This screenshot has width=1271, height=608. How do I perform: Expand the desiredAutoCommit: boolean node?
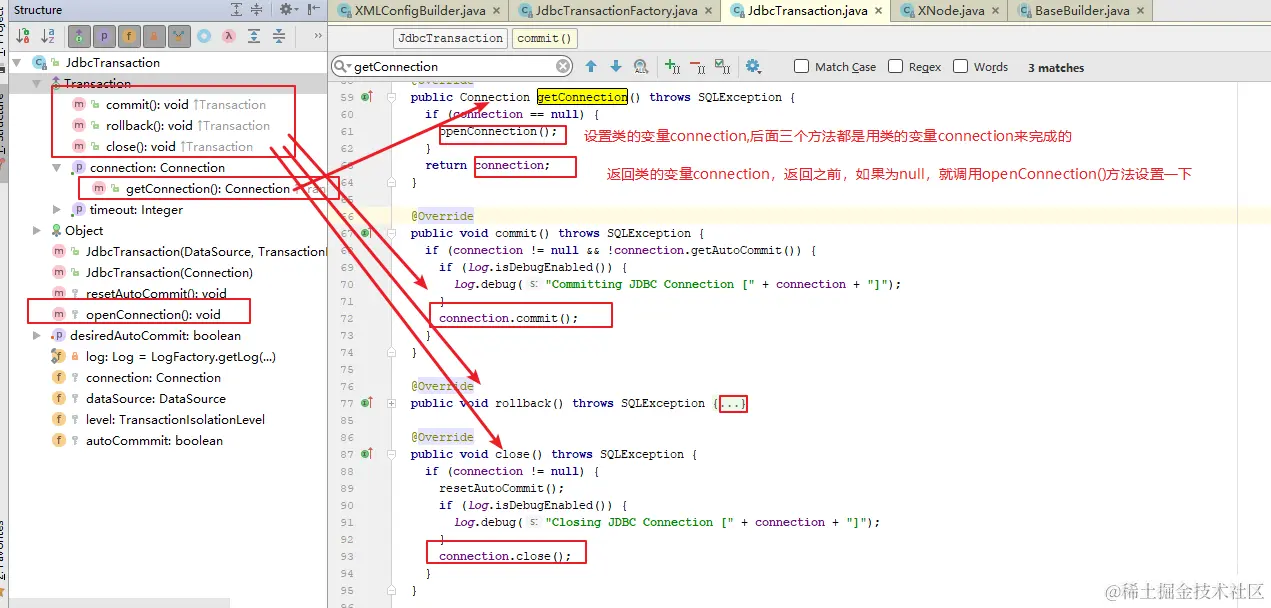coord(37,335)
